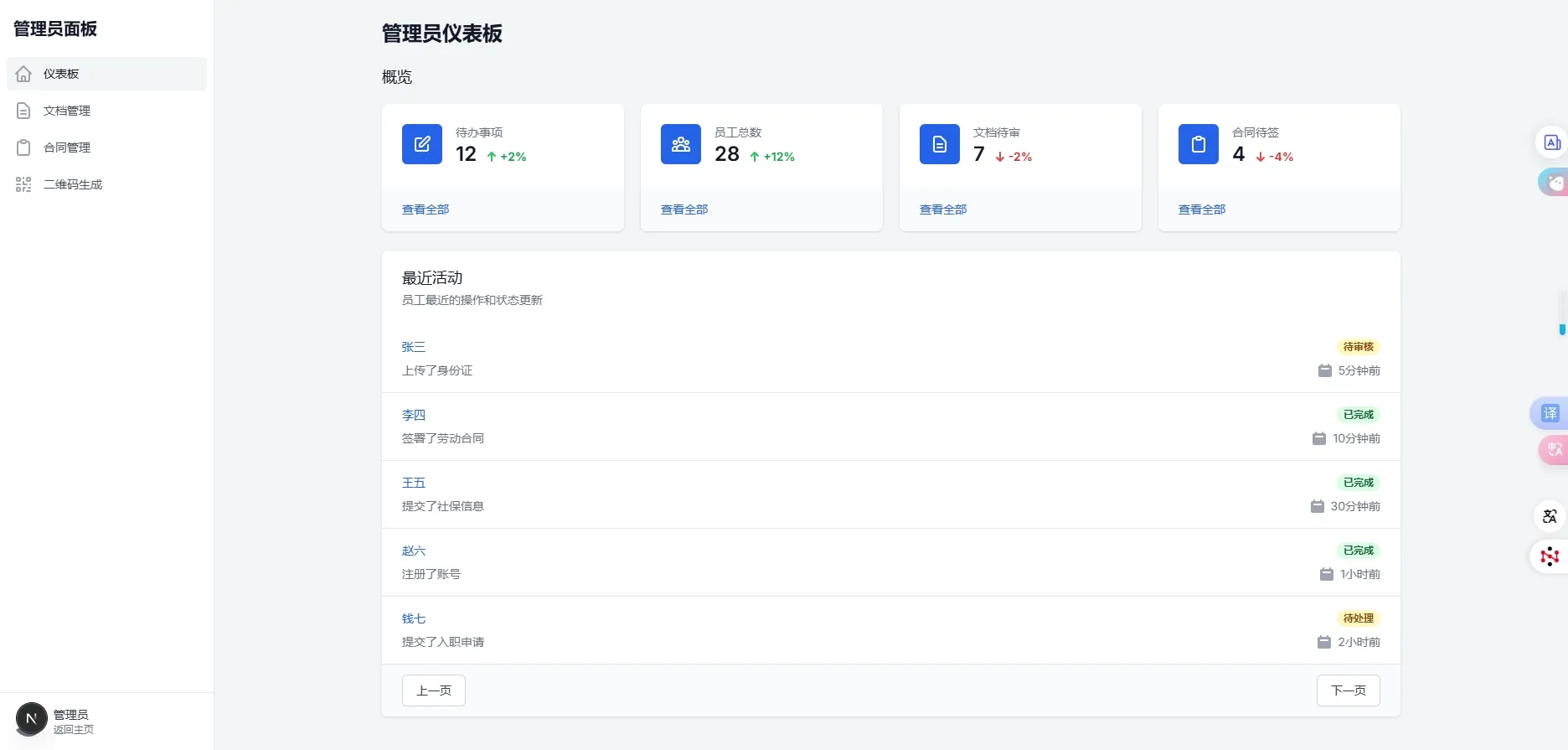Click the 提交了入职申请 activity text

click(x=443, y=642)
